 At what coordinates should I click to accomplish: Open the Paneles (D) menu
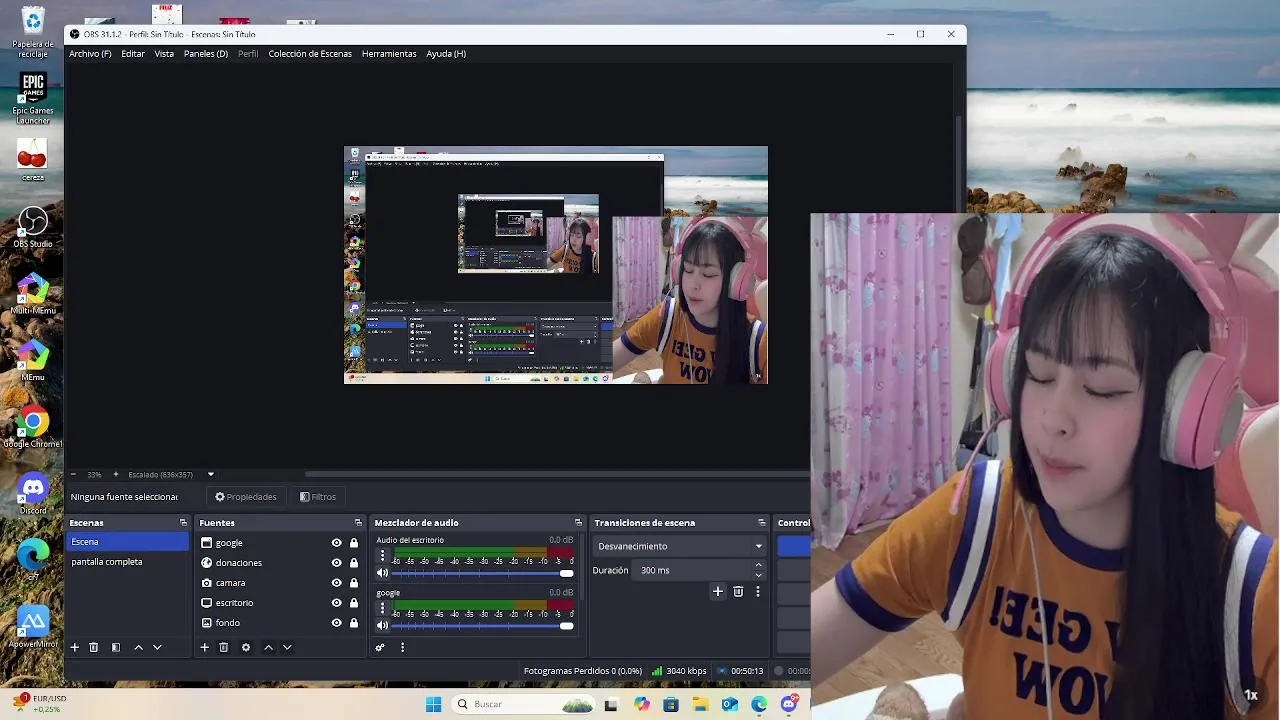(206, 54)
